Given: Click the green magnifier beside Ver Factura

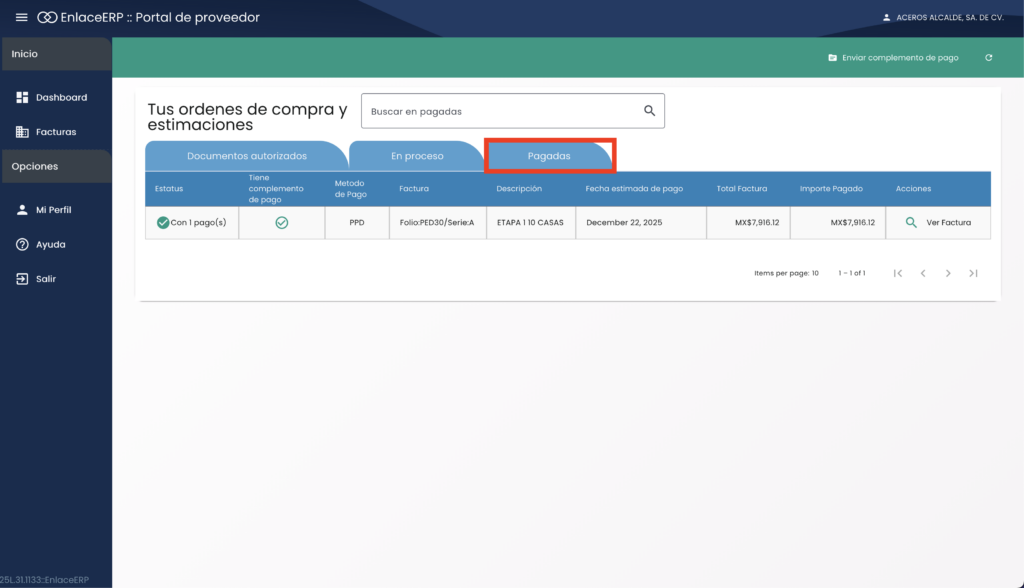Looking at the screenshot, I should 911,223.
